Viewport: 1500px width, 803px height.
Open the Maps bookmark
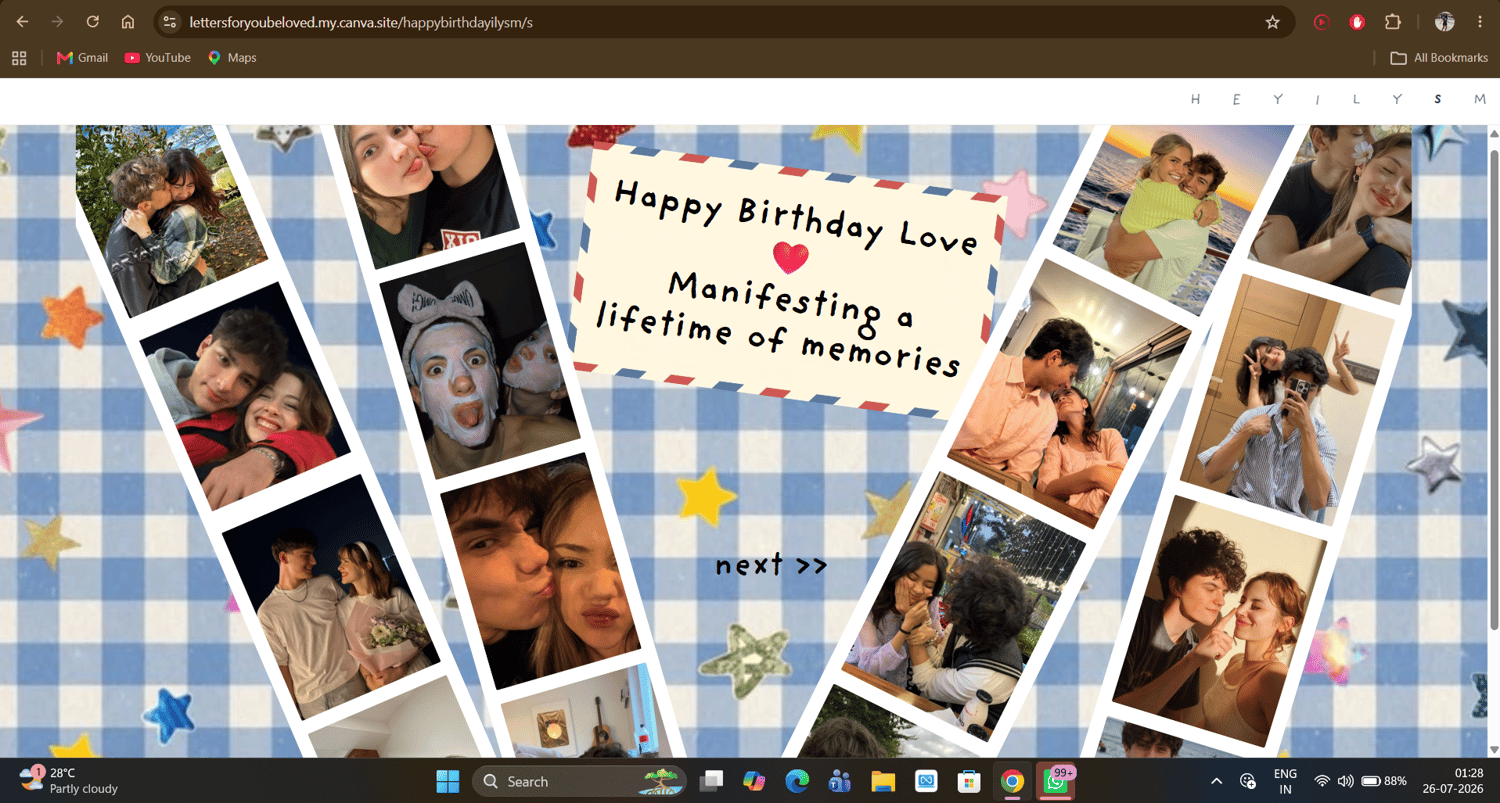232,58
